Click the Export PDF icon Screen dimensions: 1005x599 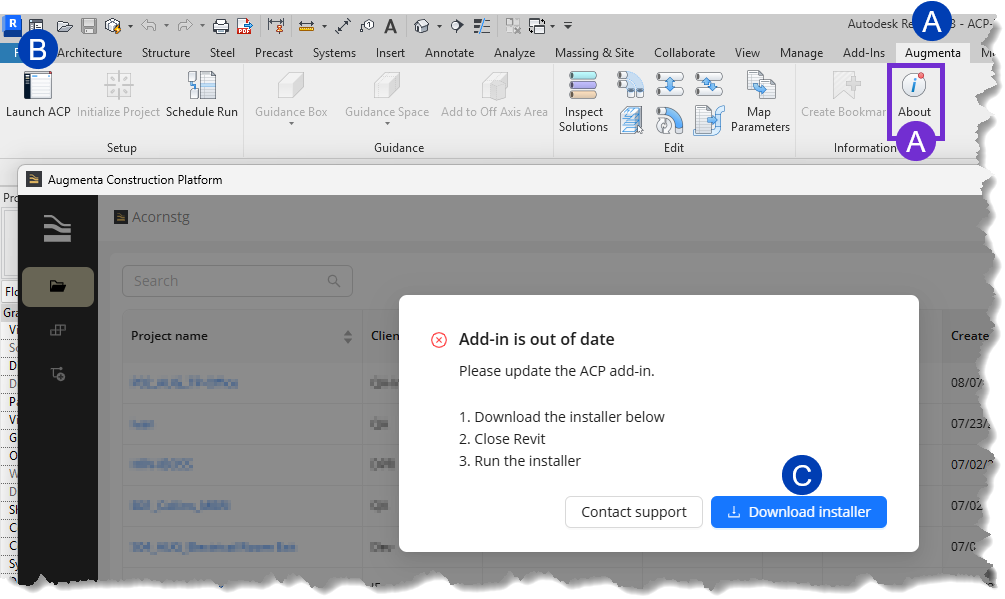244,26
